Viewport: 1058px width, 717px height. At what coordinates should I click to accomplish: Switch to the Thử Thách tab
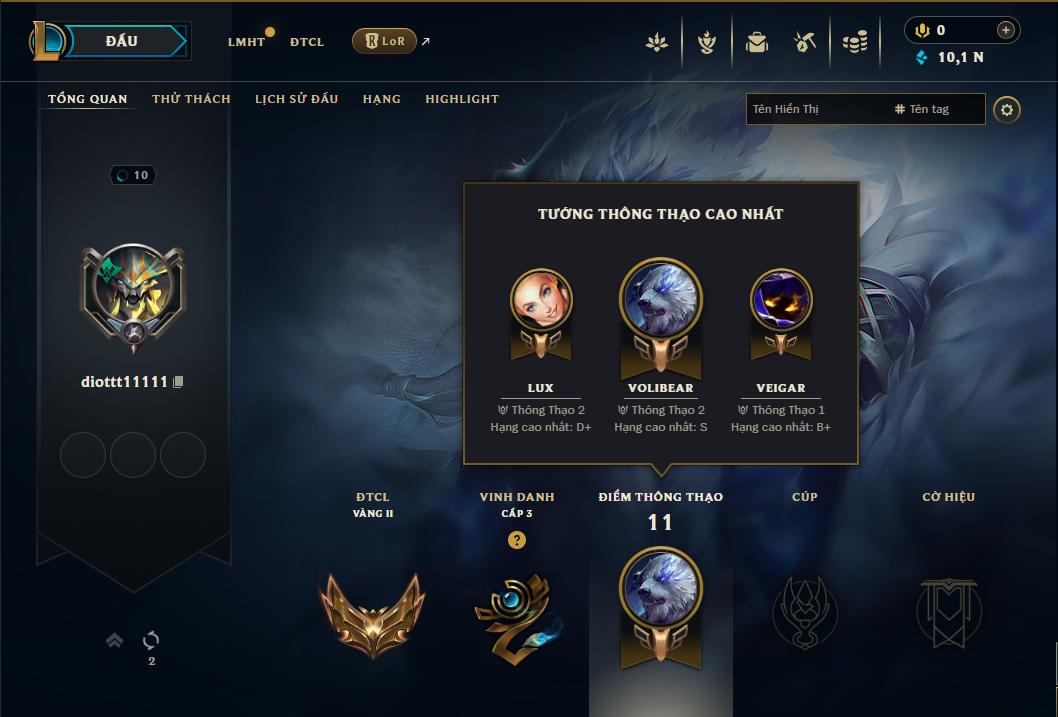192,99
